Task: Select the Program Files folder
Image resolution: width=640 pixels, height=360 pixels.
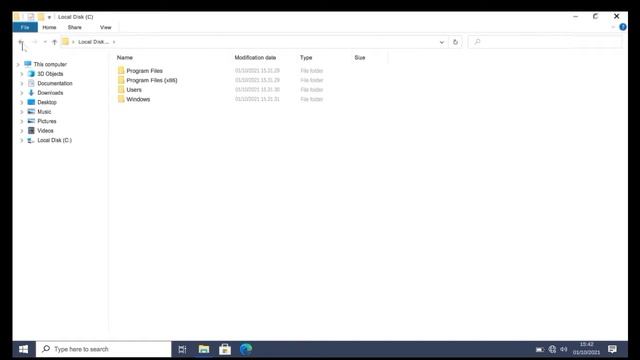Action: tap(144, 71)
